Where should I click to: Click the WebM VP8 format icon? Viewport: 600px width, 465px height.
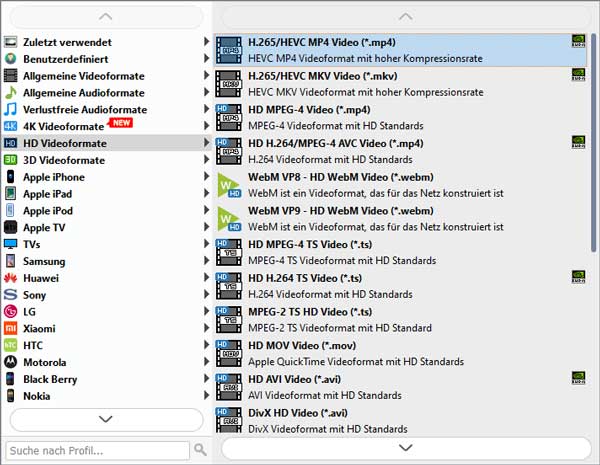(x=229, y=185)
